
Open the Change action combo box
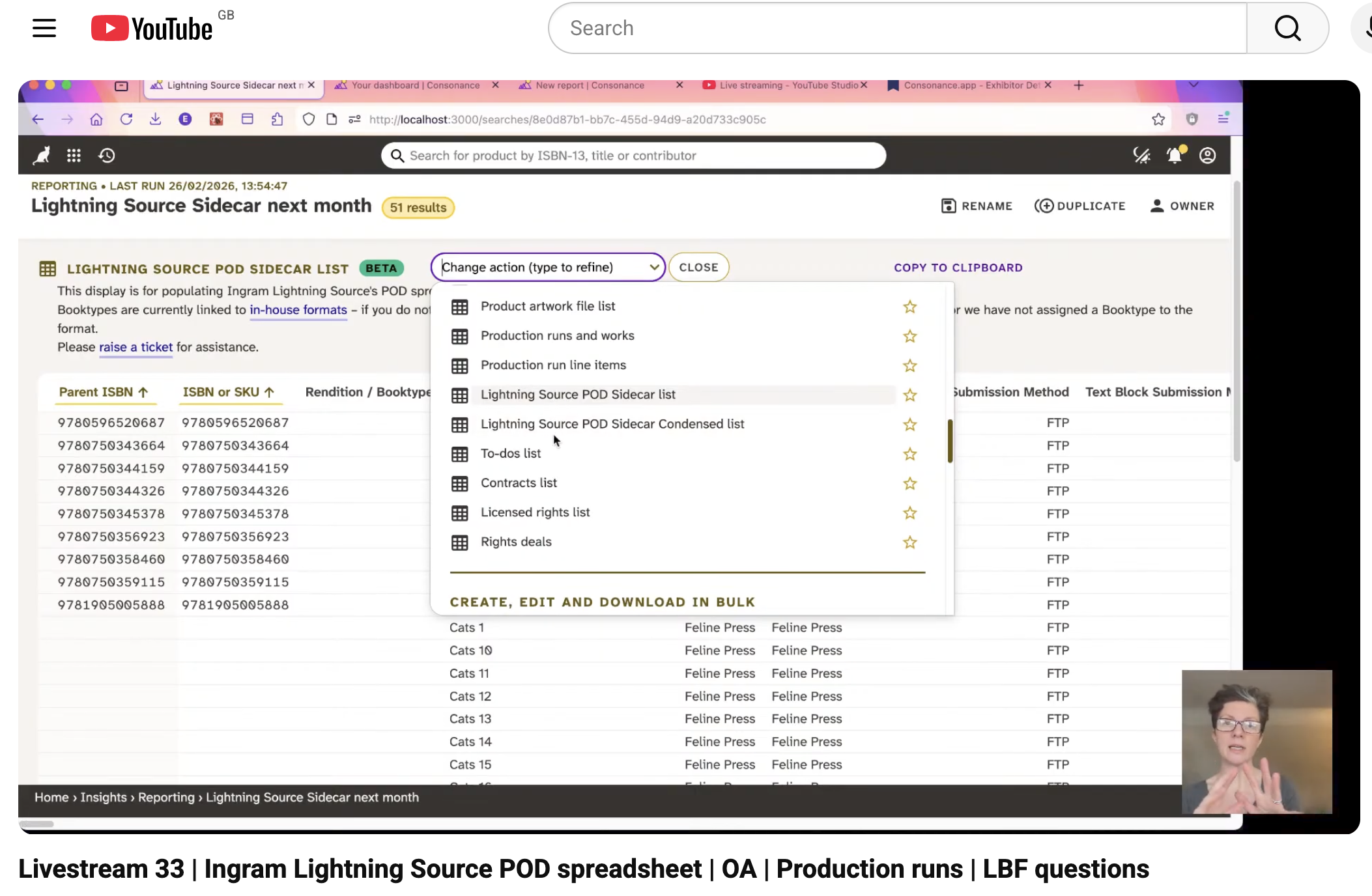(x=548, y=268)
